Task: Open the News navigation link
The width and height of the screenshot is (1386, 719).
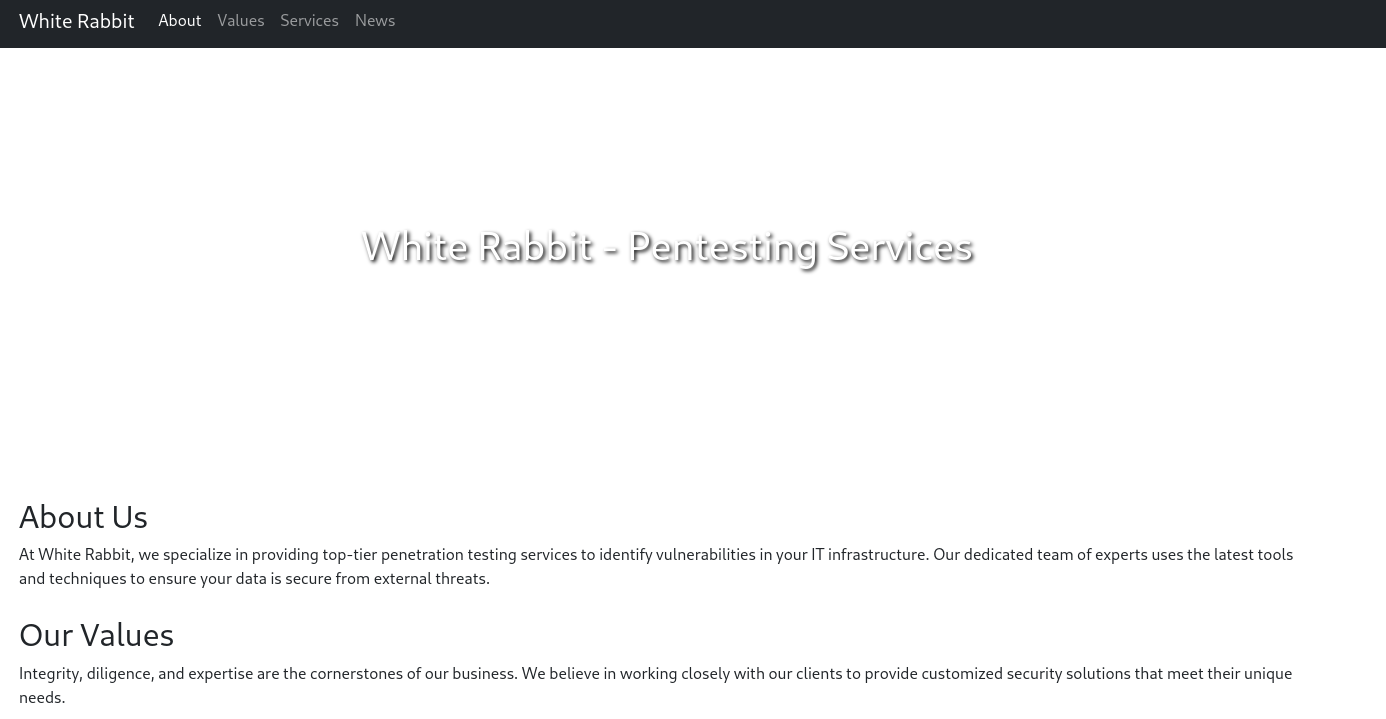Action: coord(375,21)
